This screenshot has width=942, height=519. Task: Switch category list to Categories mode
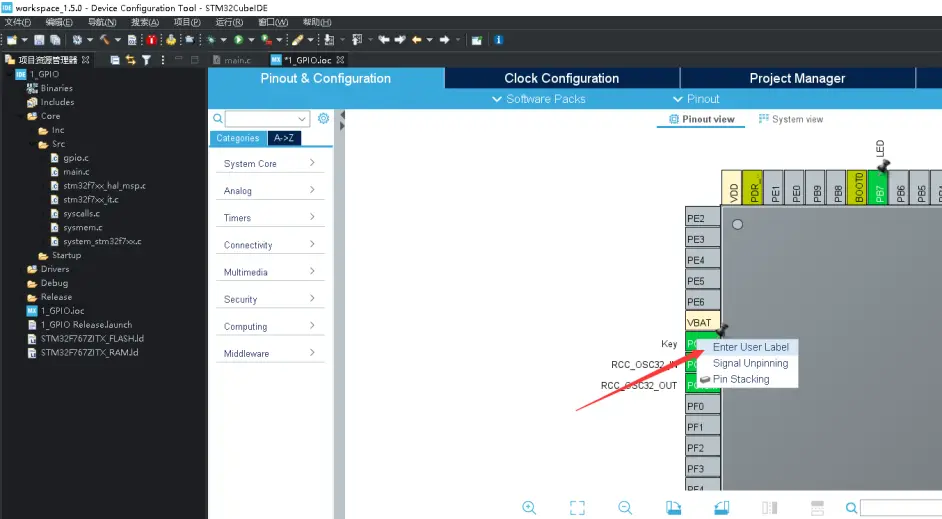click(238, 138)
